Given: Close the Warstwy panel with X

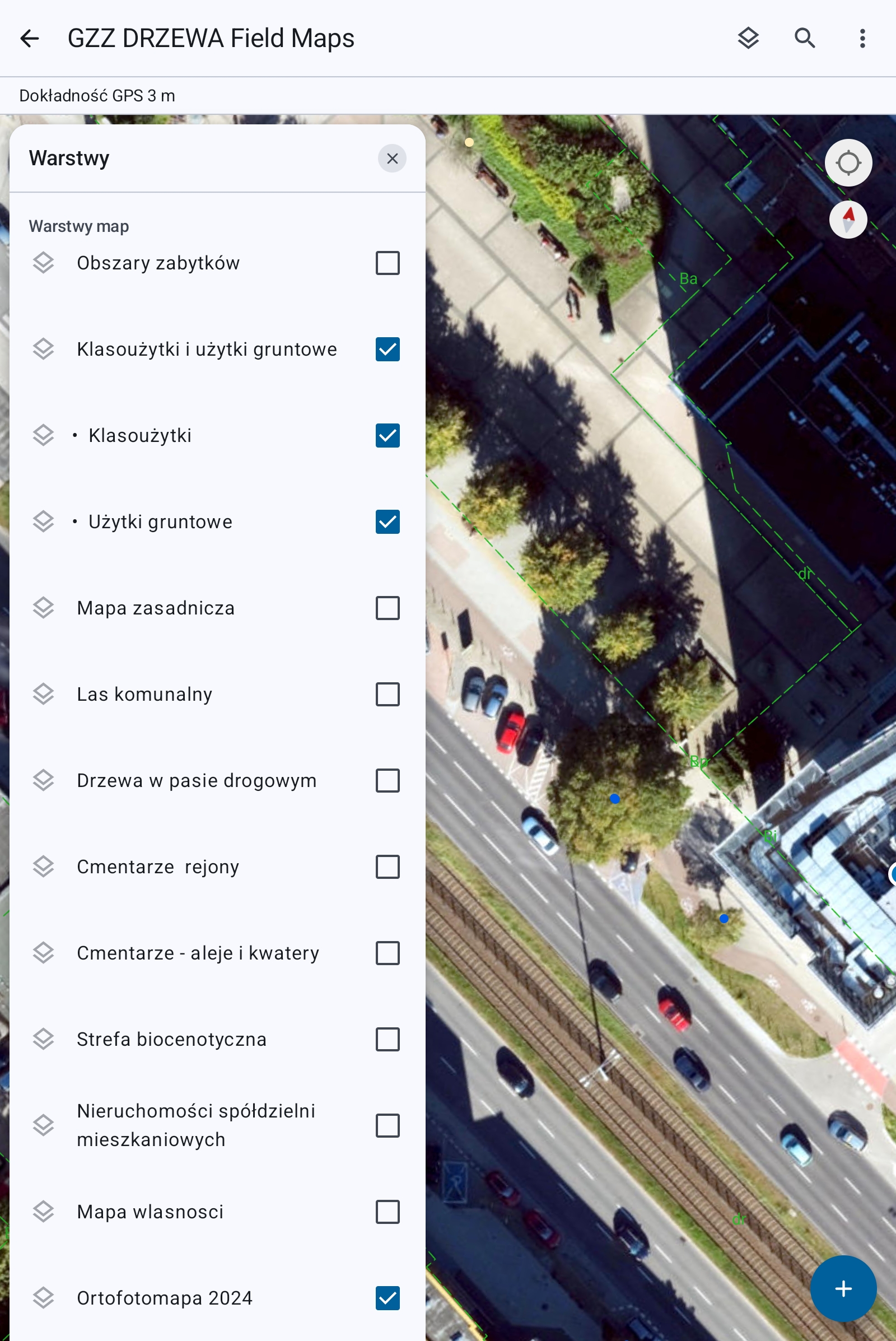Looking at the screenshot, I should (392, 159).
